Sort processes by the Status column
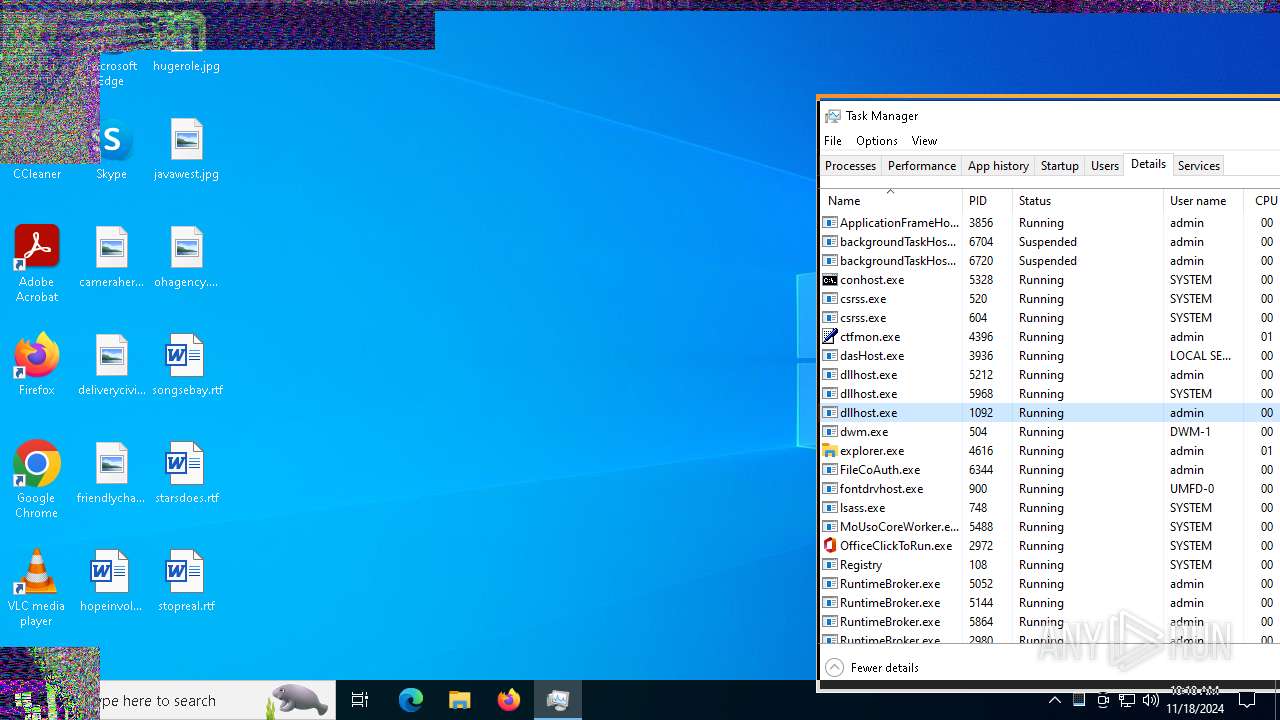 click(1088, 200)
